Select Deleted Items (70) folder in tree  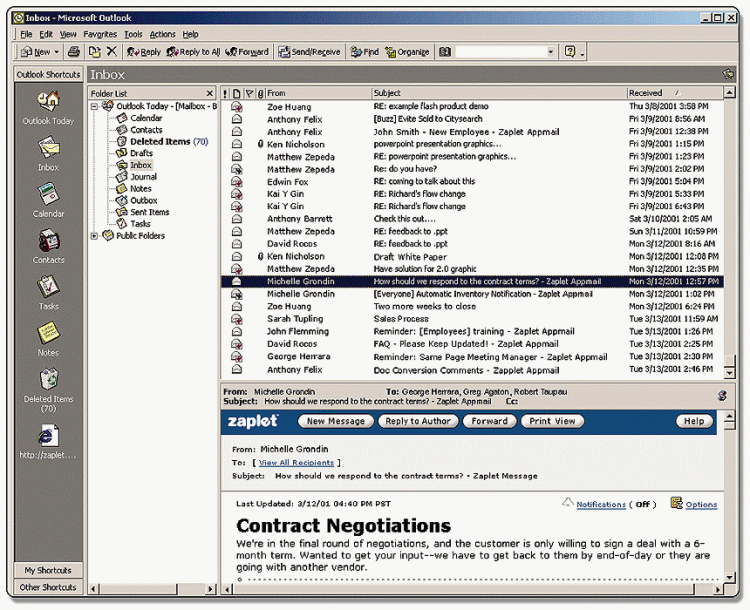click(169, 142)
